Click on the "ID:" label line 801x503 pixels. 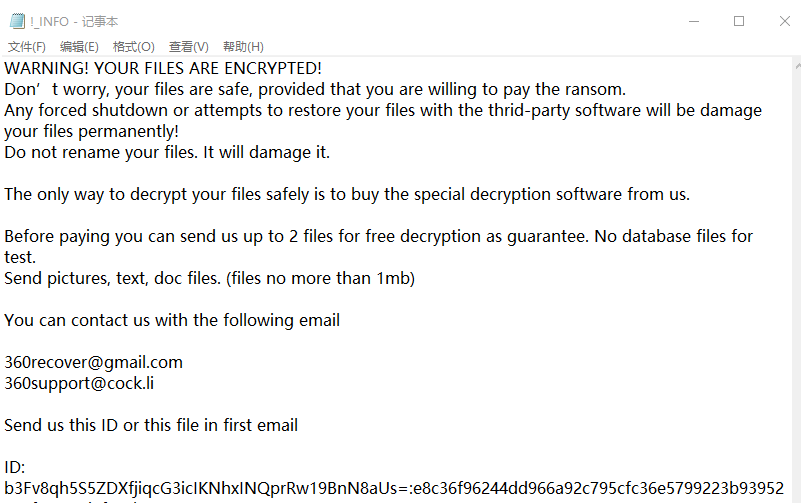[x=14, y=467]
